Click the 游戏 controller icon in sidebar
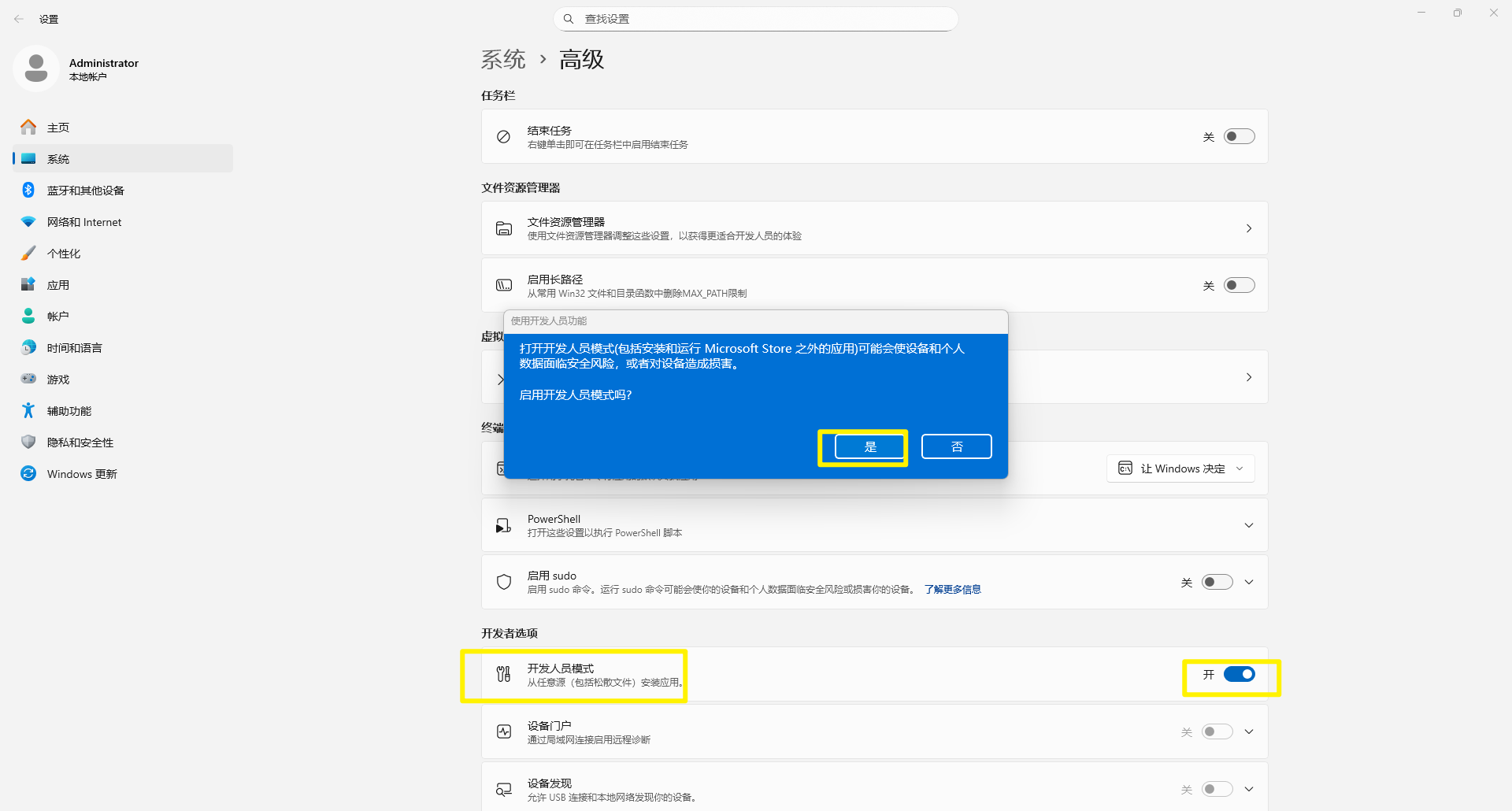The height and width of the screenshot is (811, 1512). click(28, 380)
